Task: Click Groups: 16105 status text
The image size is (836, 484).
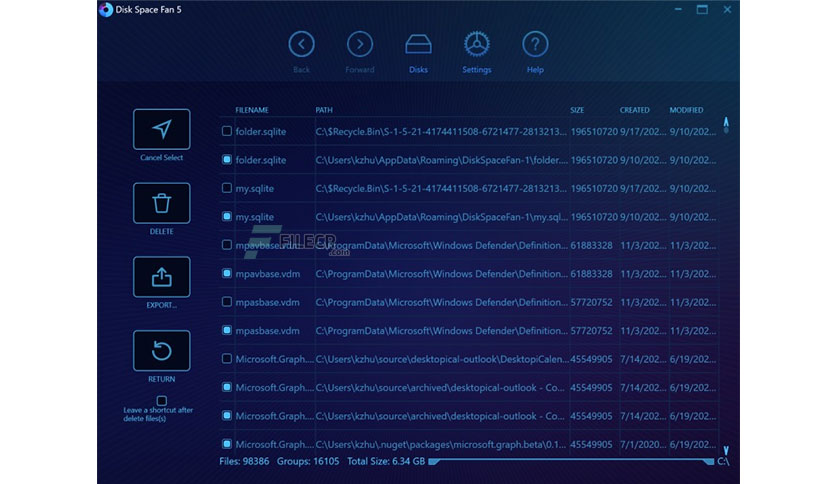Action: (x=308, y=461)
